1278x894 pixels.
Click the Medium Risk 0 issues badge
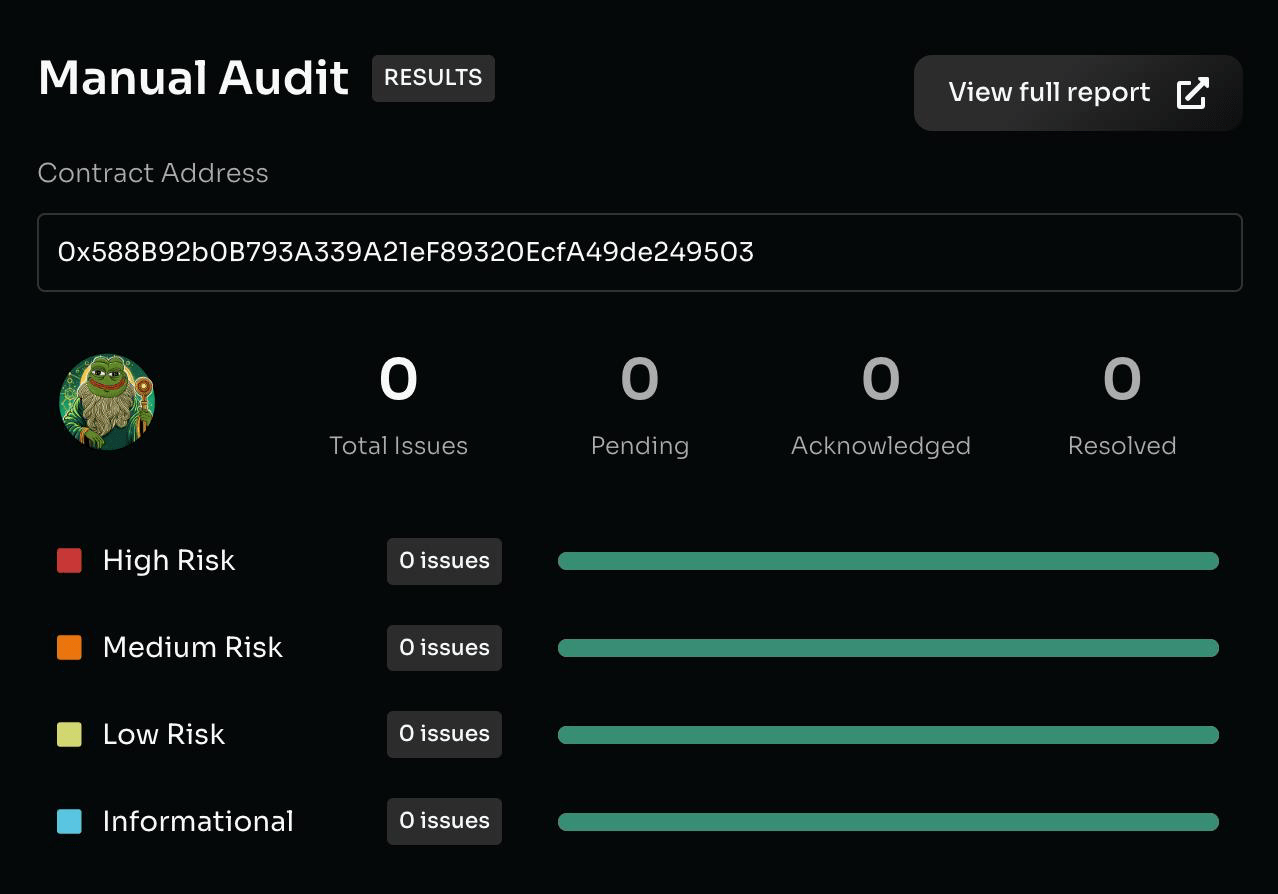pyautogui.click(x=444, y=648)
